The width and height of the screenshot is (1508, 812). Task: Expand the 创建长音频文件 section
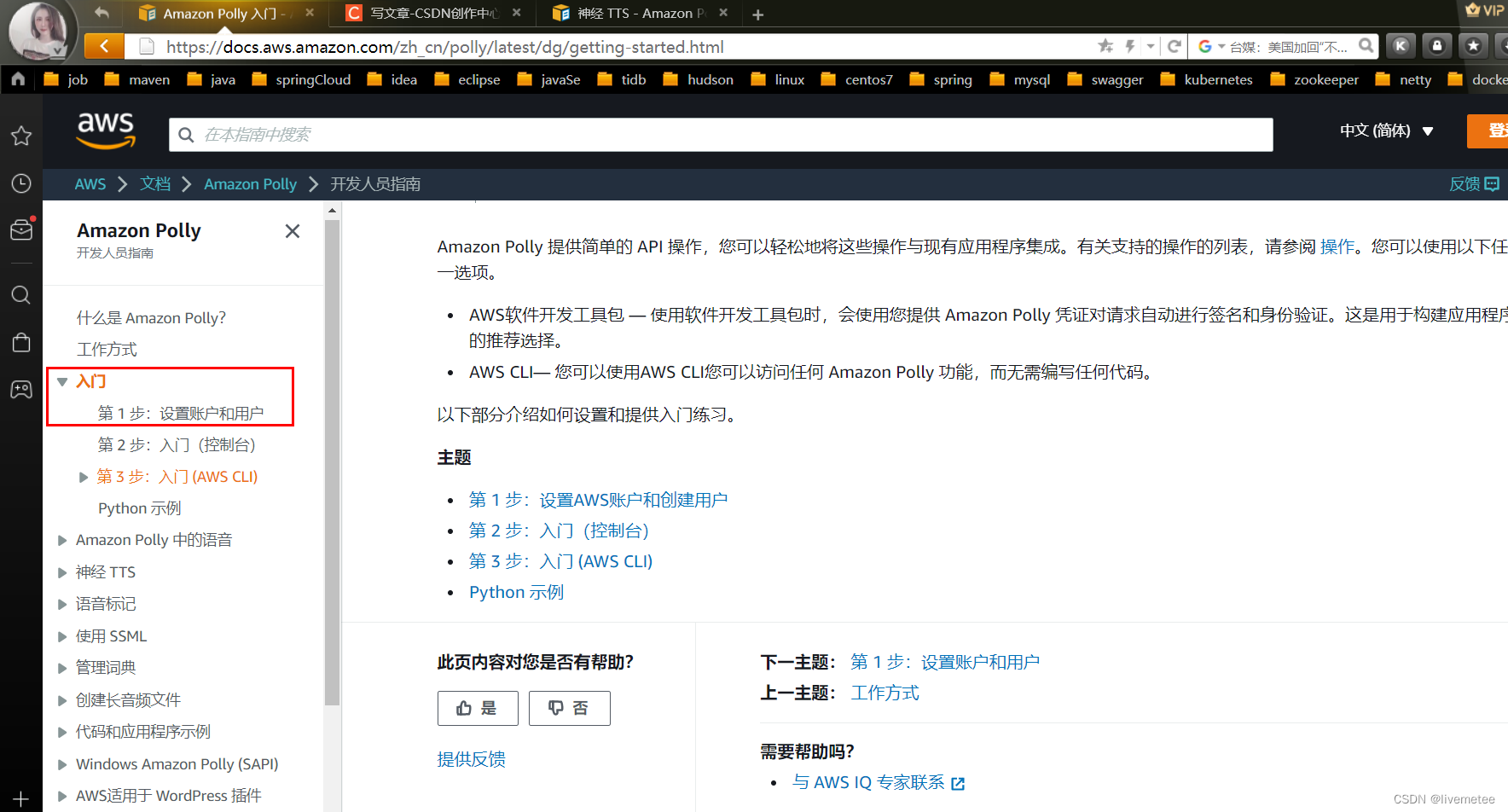(62, 700)
